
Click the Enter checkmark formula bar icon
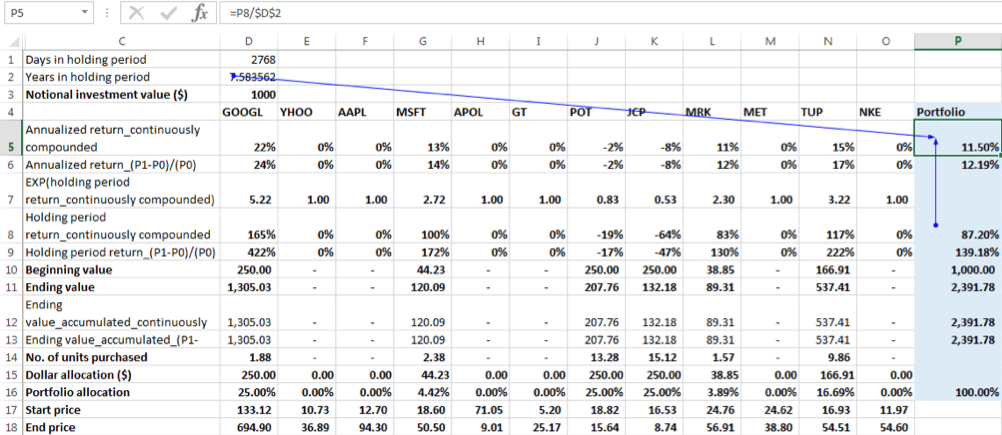pos(167,13)
